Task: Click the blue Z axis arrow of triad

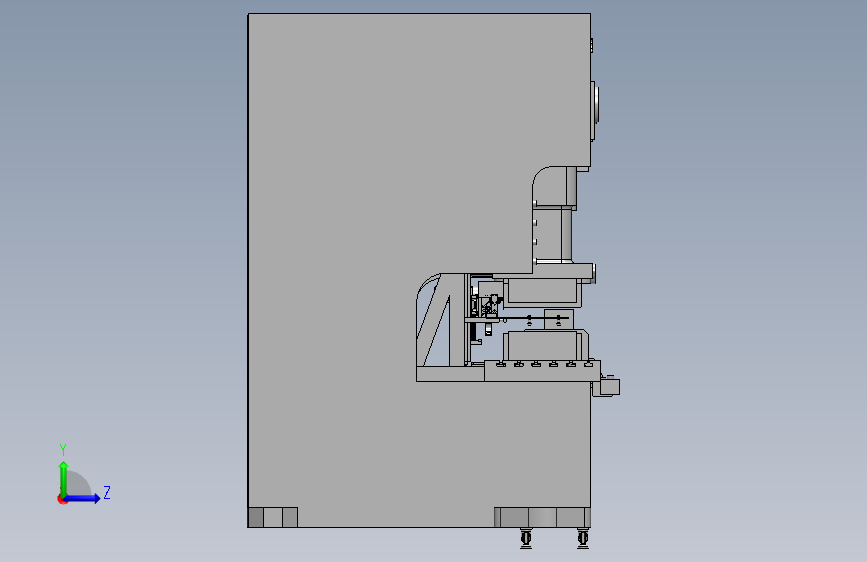Action: (83, 498)
